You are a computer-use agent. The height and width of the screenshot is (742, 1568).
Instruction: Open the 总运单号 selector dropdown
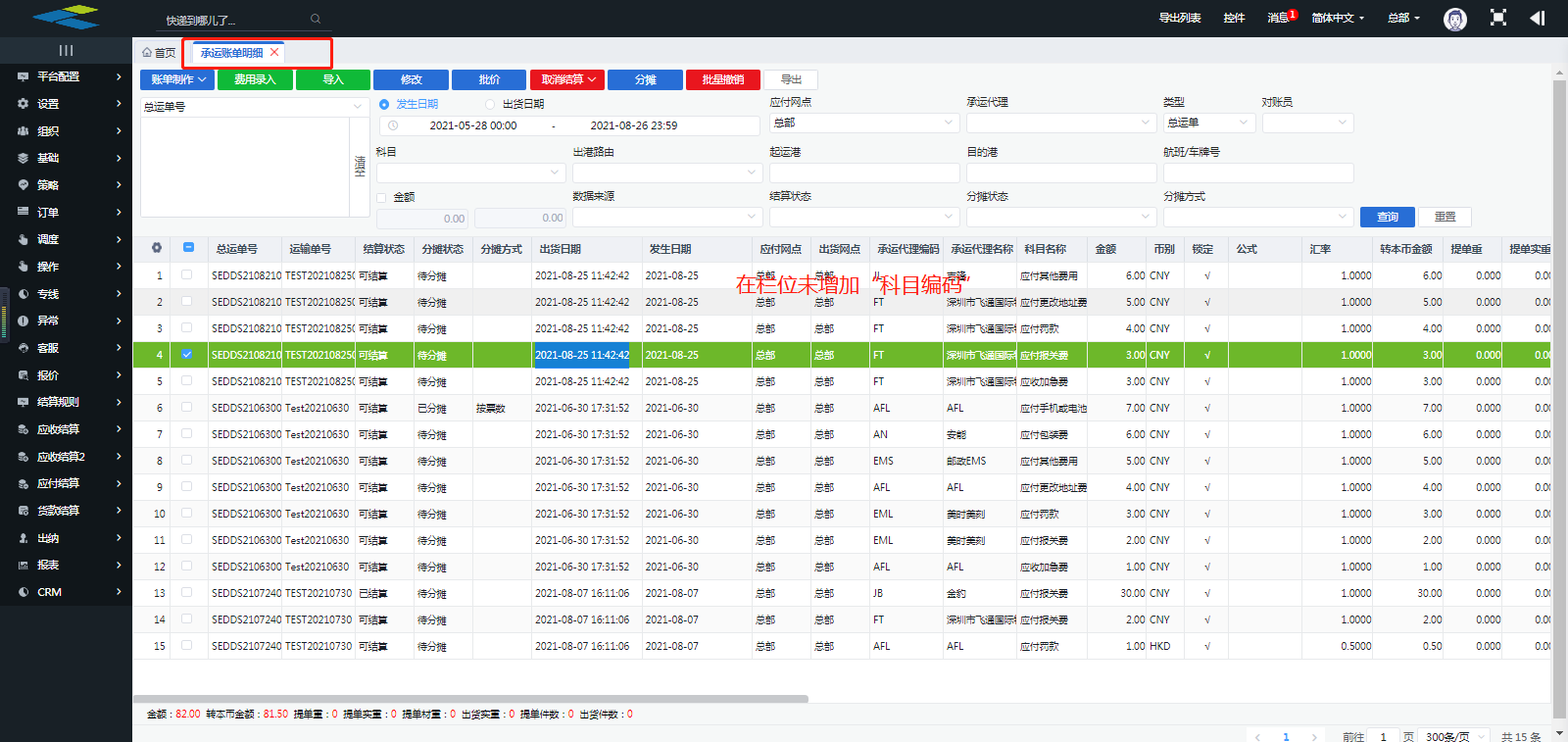pyautogui.click(x=254, y=106)
